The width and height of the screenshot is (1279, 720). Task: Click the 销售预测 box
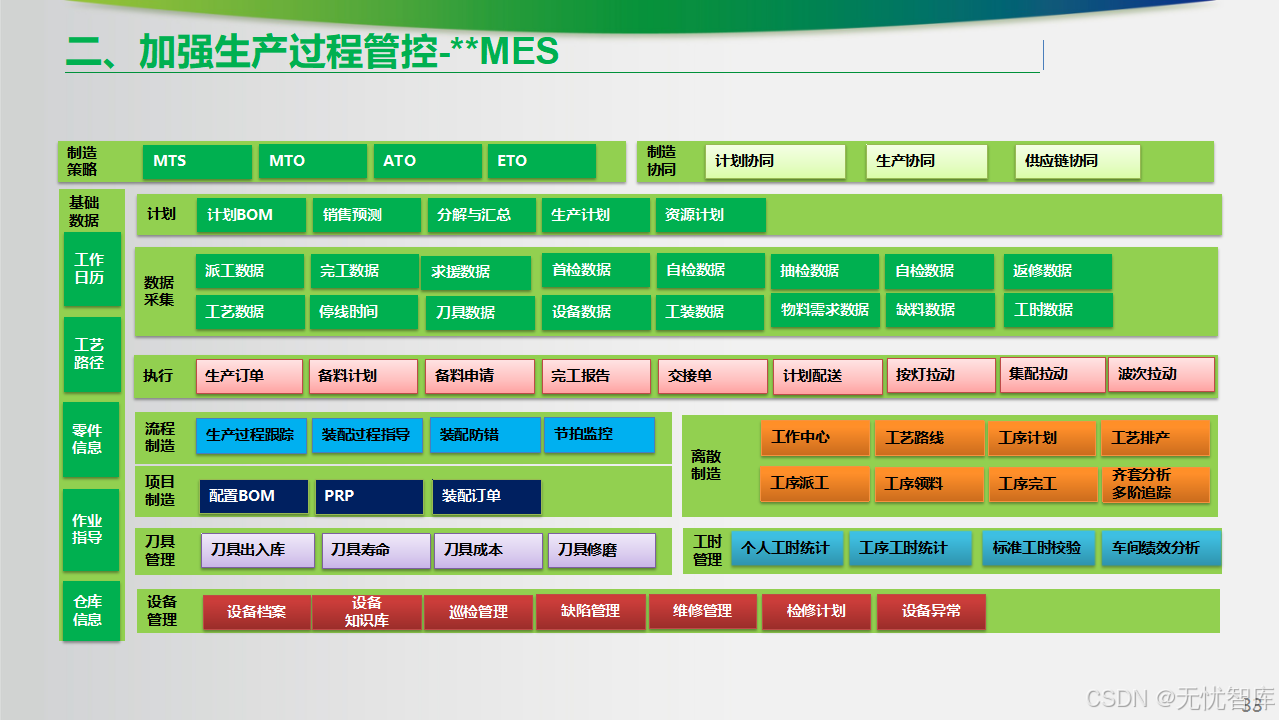(x=366, y=215)
